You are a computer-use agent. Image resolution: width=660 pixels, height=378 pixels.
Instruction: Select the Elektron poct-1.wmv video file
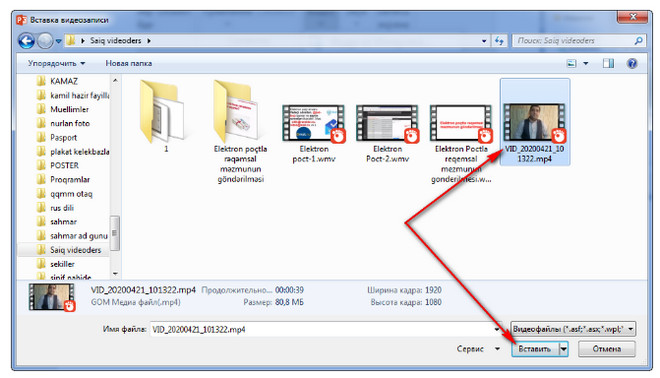314,134
